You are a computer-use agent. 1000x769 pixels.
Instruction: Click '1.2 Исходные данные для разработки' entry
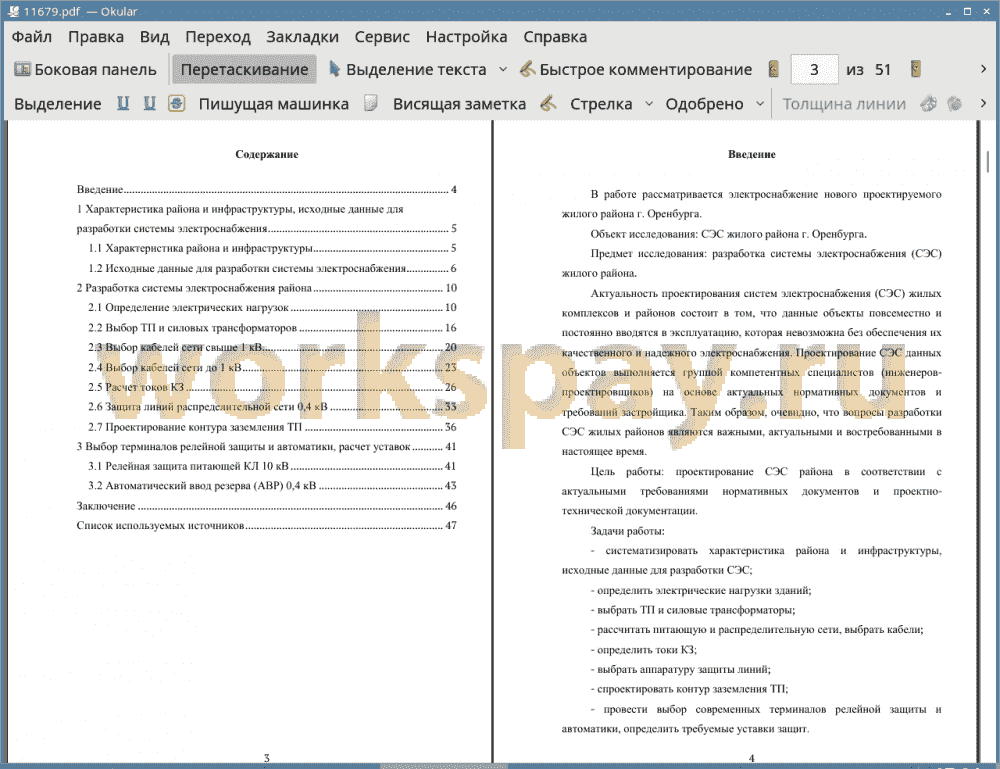272,268
